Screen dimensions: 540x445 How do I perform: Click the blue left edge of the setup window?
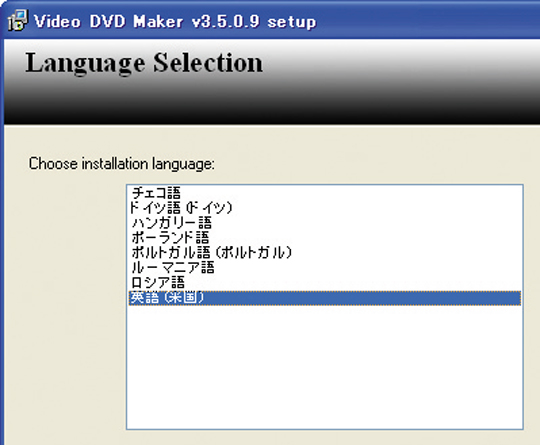pos(2,241)
